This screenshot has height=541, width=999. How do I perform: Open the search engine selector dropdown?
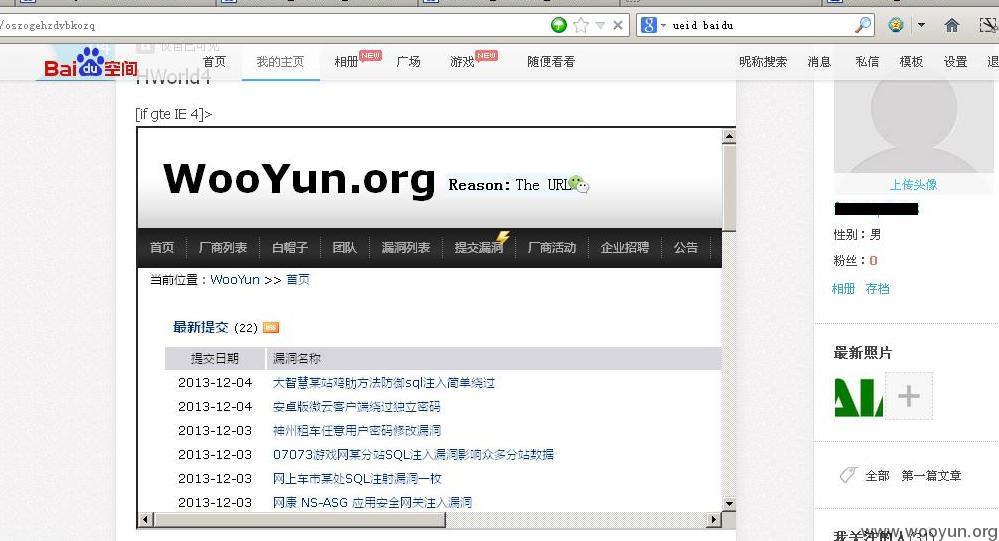[663, 25]
